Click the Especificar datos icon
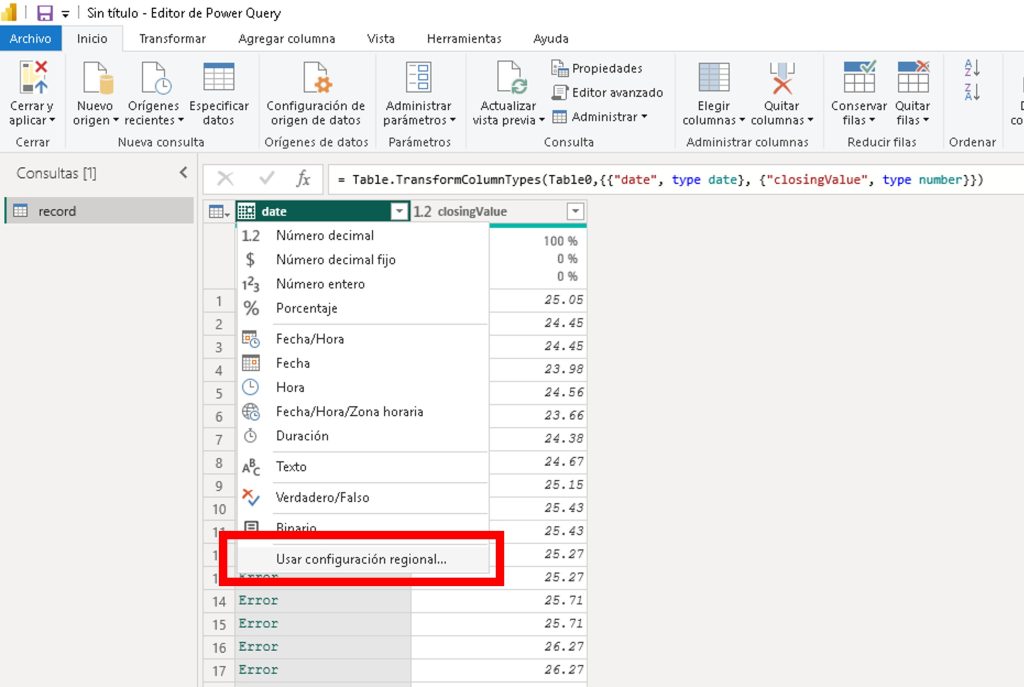 pos(218,80)
